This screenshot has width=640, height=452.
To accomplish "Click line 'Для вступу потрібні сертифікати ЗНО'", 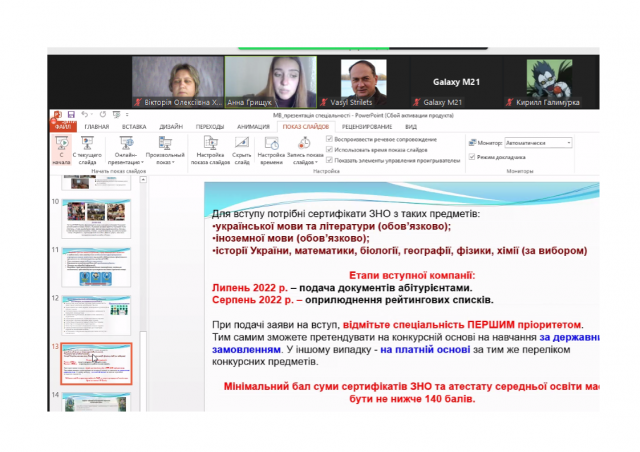I will 346,214.
